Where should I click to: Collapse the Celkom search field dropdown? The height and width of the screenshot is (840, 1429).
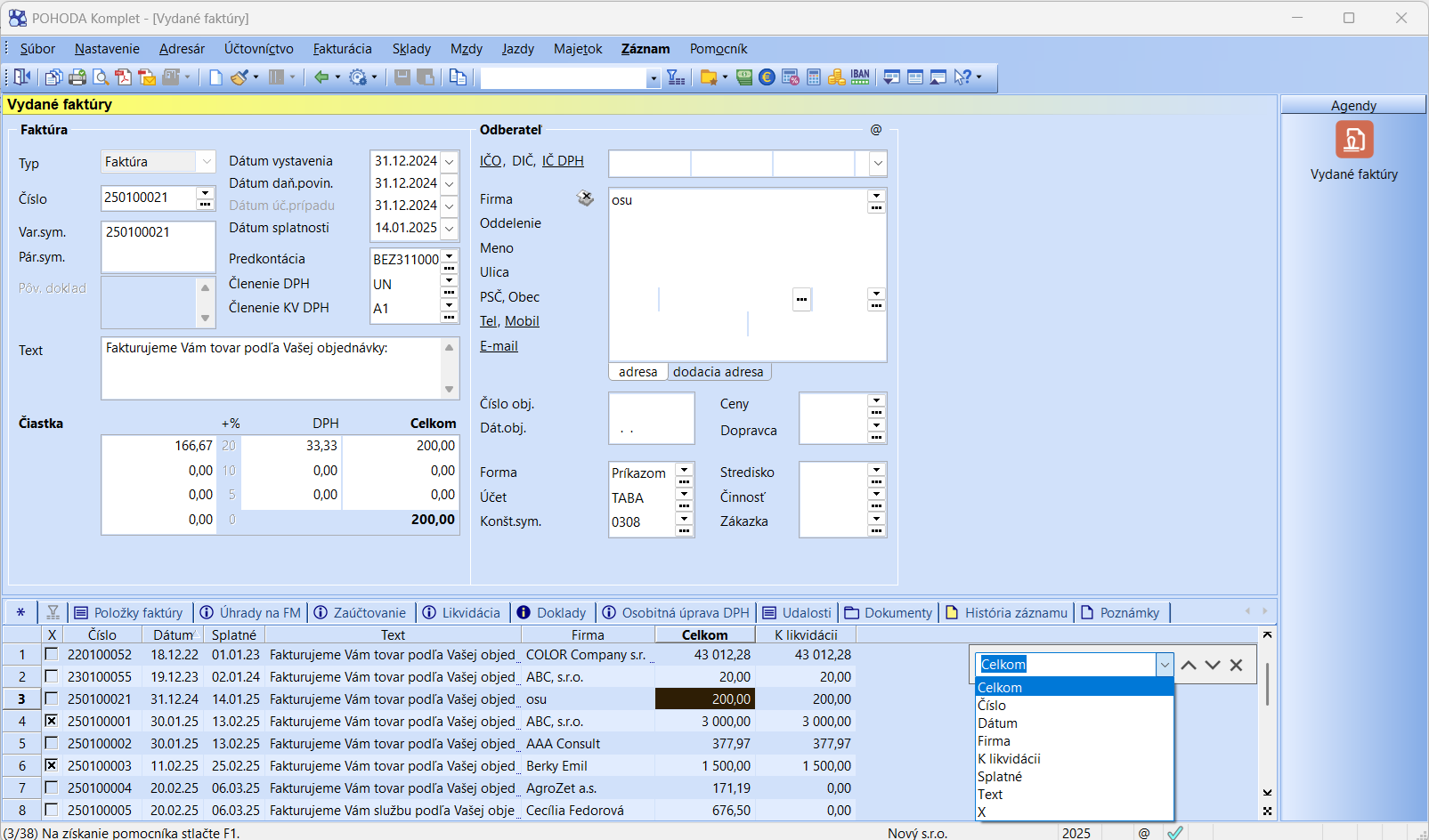[x=1165, y=665]
